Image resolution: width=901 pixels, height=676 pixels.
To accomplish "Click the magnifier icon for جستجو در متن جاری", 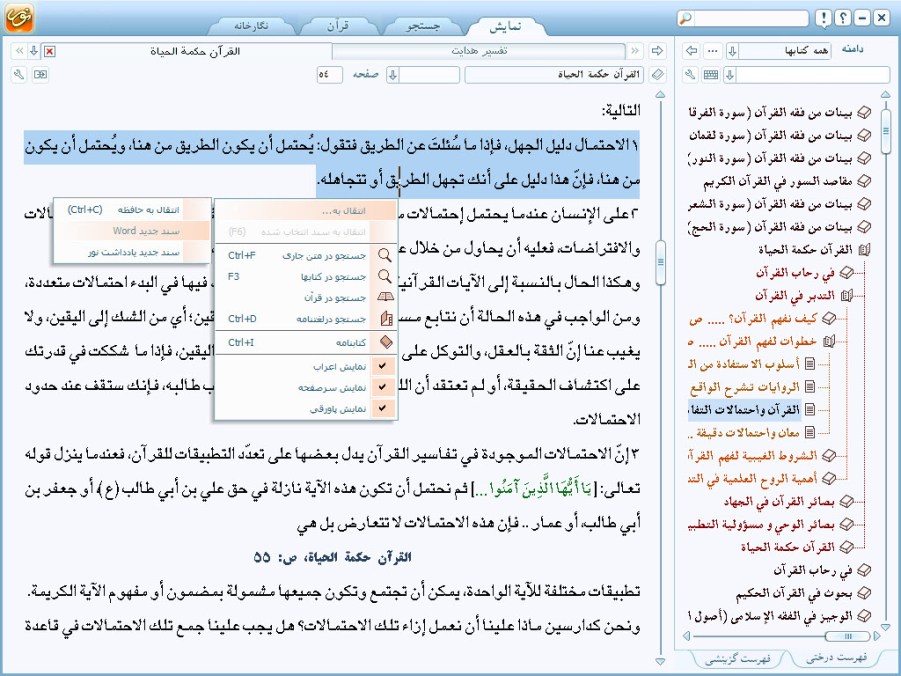I will (384, 255).
